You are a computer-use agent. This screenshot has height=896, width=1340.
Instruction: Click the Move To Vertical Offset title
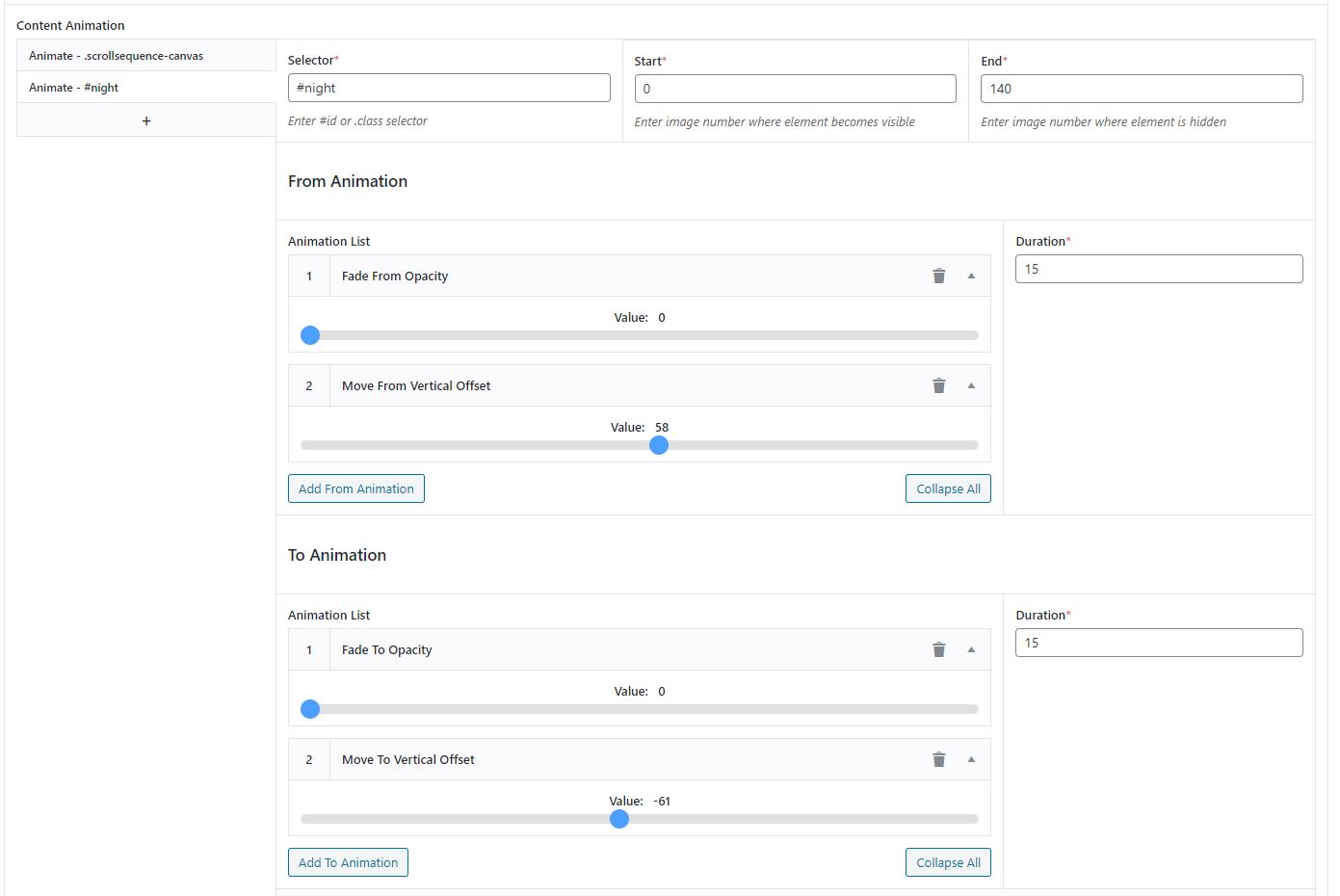pyautogui.click(x=408, y=760)
